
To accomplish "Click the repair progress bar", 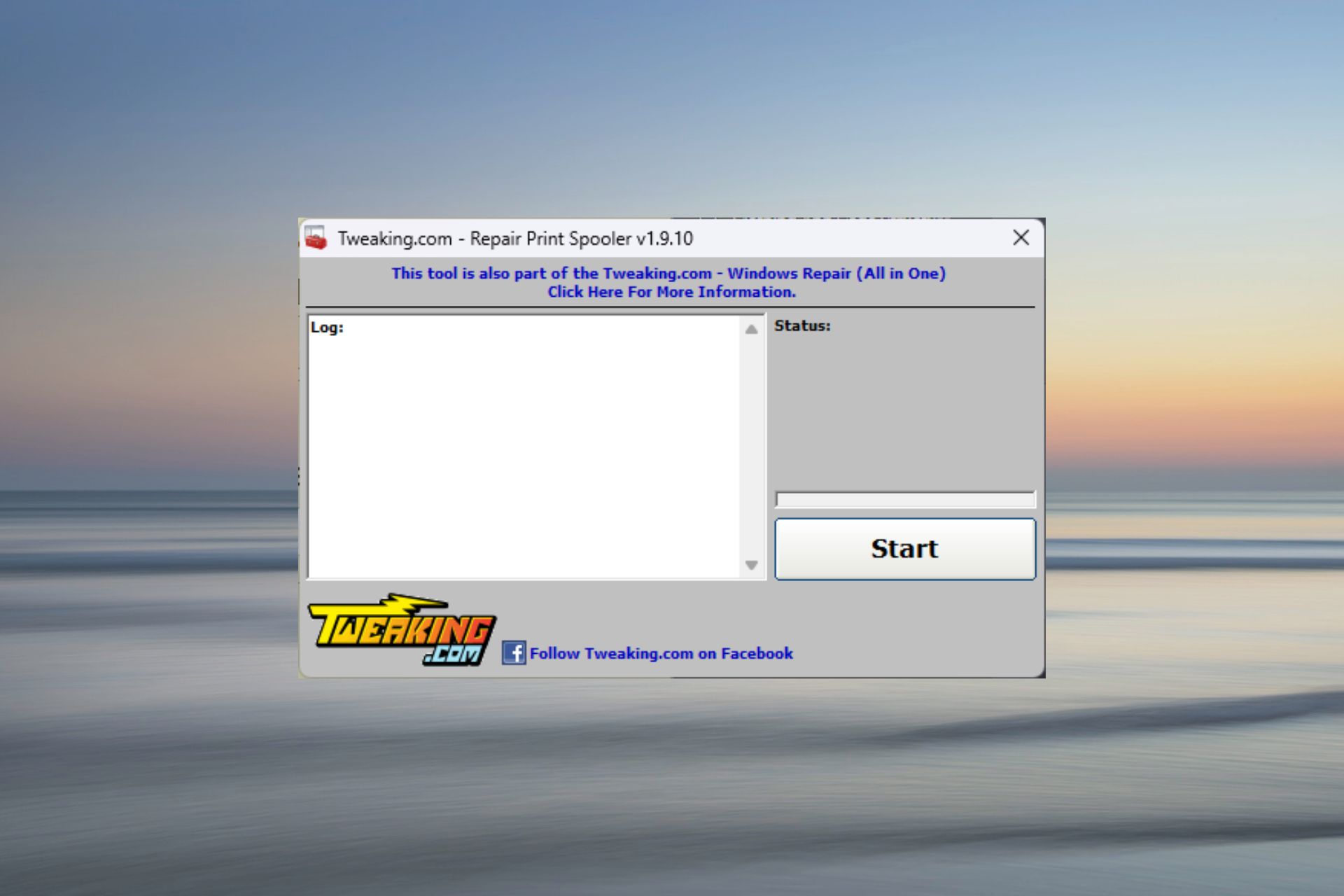I will click(x=904, y=499).
